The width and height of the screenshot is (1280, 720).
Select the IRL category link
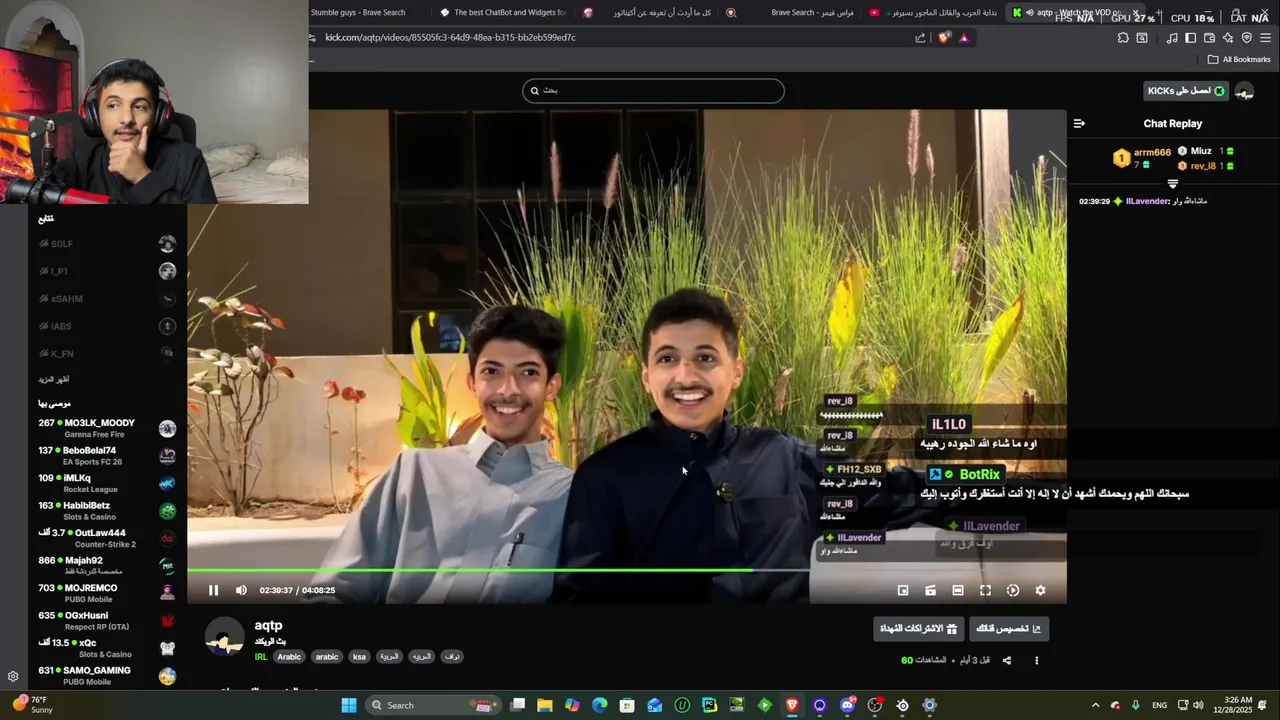point(261,657)
